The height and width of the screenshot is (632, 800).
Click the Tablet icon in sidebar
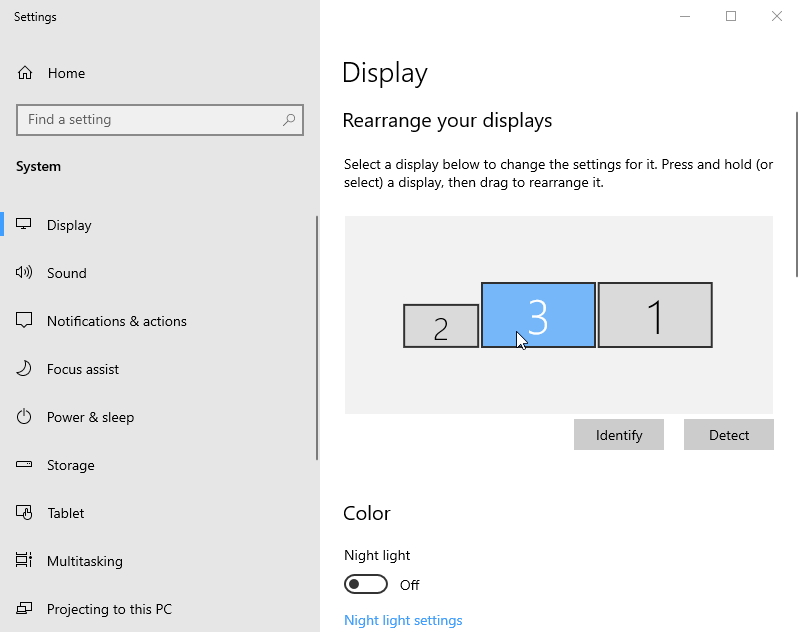point(25,513)
